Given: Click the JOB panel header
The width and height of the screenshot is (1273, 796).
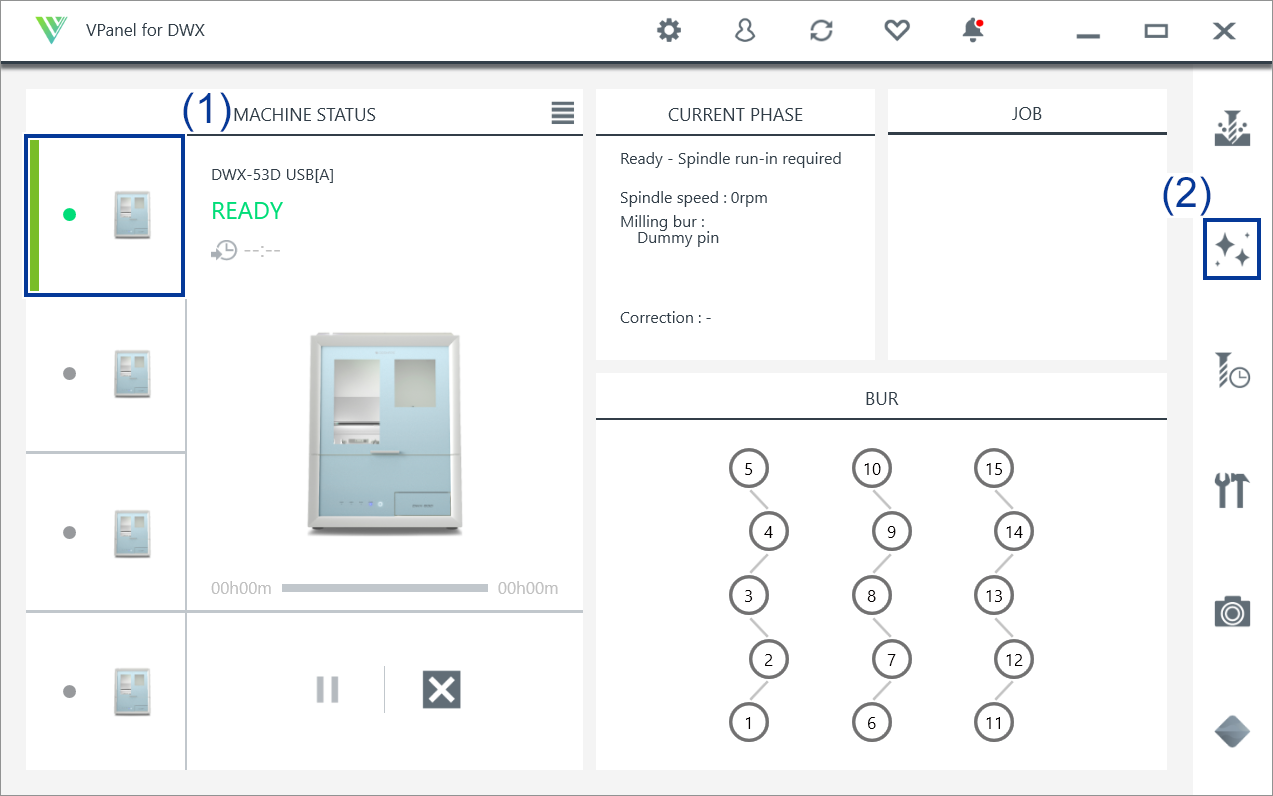Looking at the screenshot, I should pos(1027,114).
